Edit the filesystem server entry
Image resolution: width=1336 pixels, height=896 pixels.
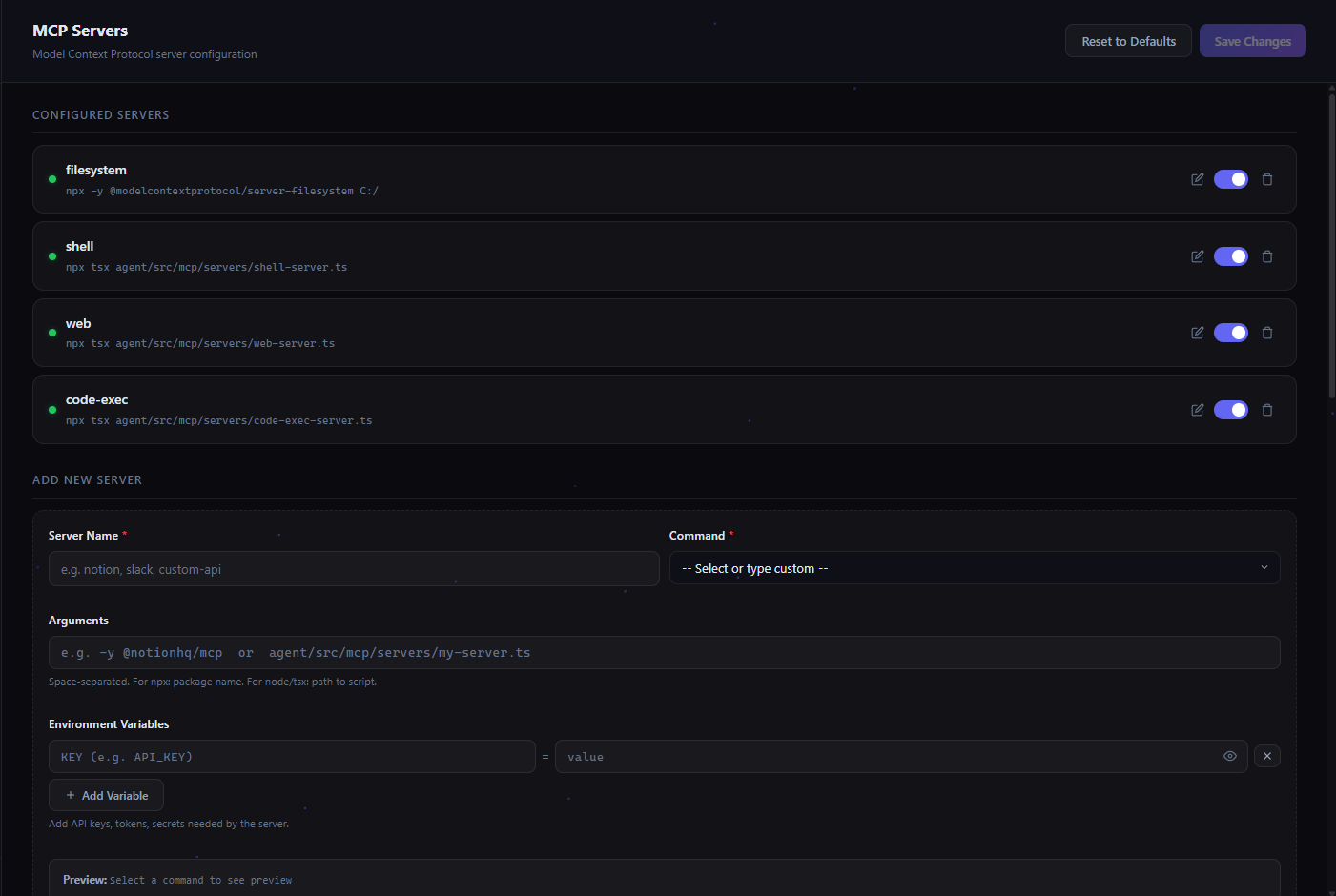(x=1198, y=179)
